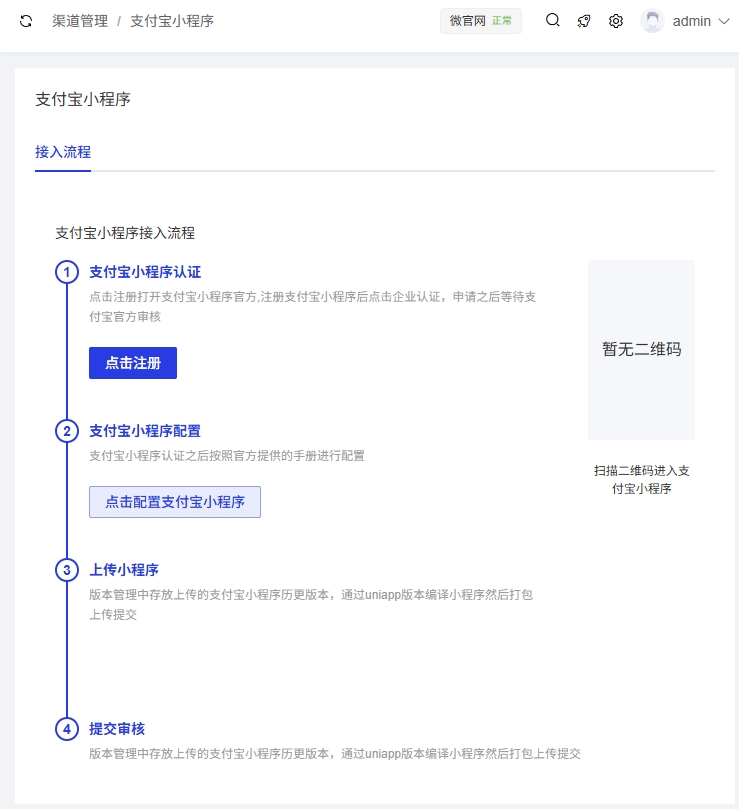Click the 微官网 正常 status button
Screen dimensions: 739x809
[x=481, y=21]
